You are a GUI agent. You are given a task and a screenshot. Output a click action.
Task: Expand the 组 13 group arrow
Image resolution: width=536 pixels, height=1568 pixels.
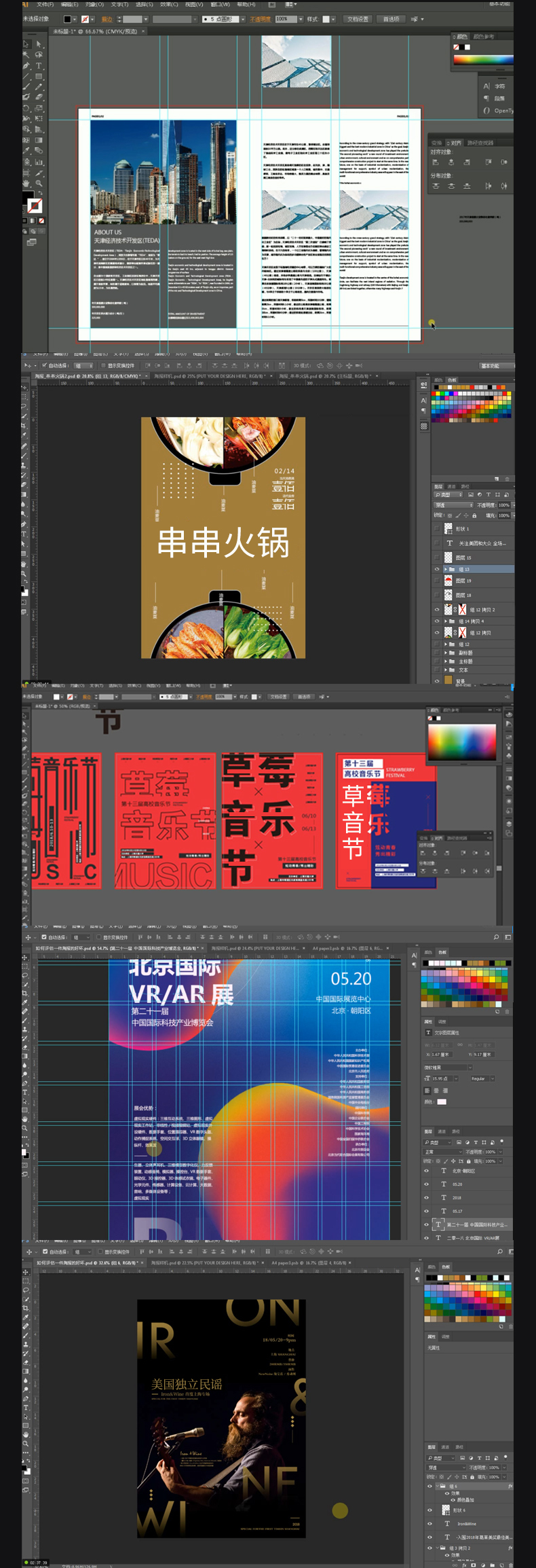[446, 569]
